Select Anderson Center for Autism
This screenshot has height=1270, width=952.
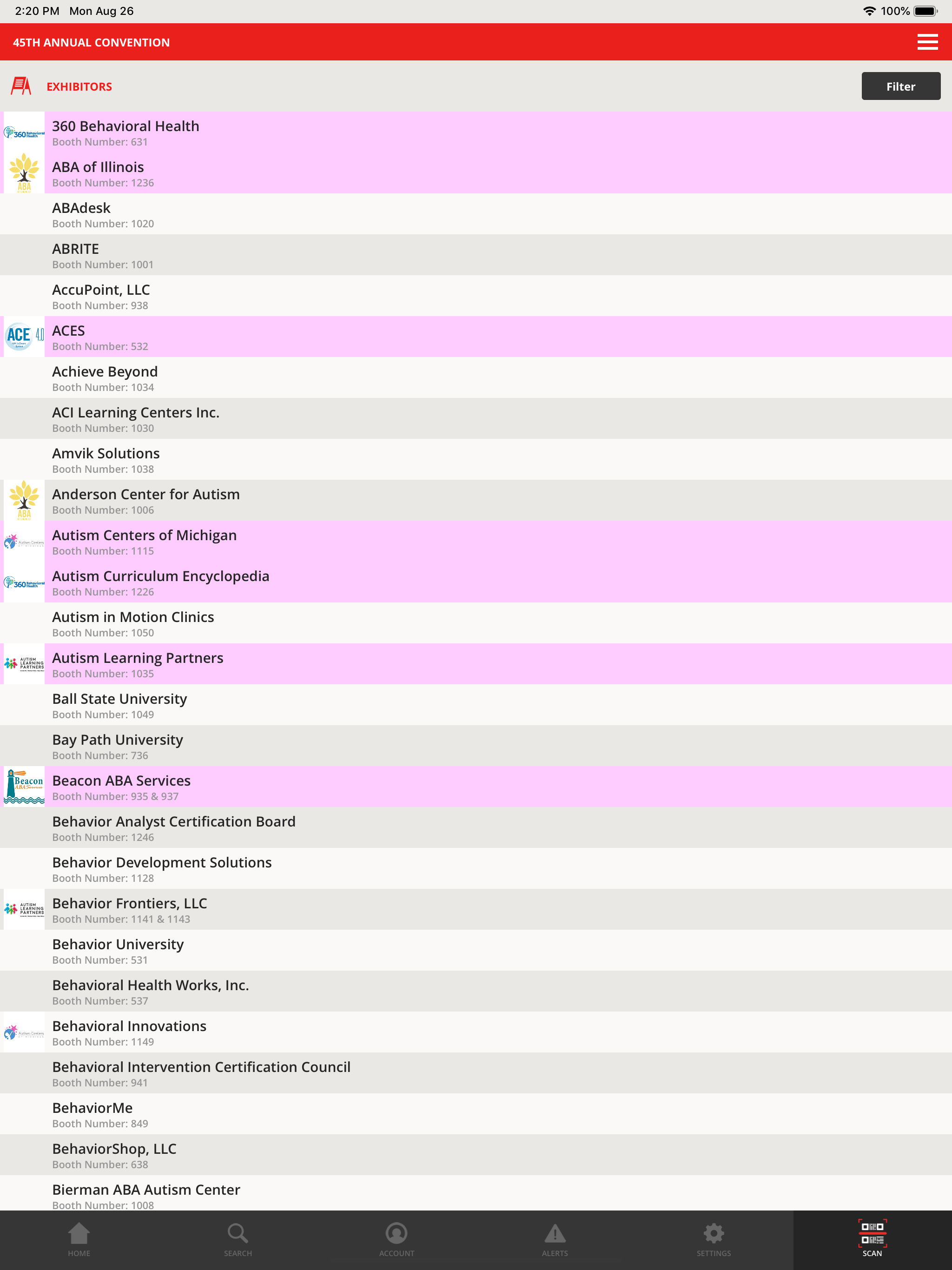[476, 500]
